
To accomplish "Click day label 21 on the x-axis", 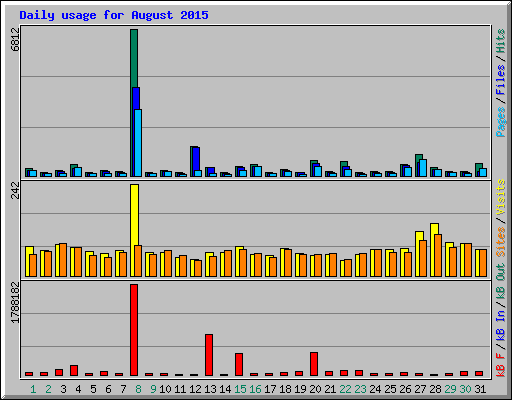I will [x=330, y=389].
